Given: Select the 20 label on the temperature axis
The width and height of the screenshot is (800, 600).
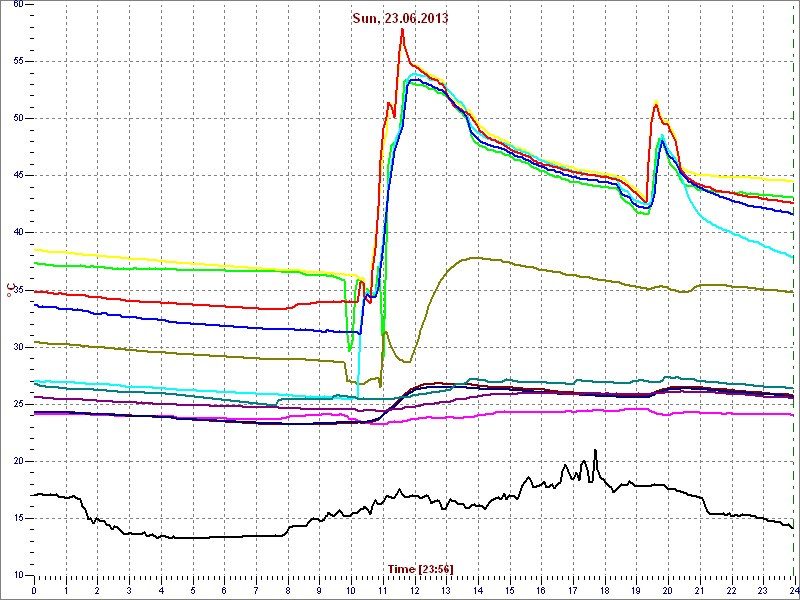Looking at the screenshot, I should 18,461.
